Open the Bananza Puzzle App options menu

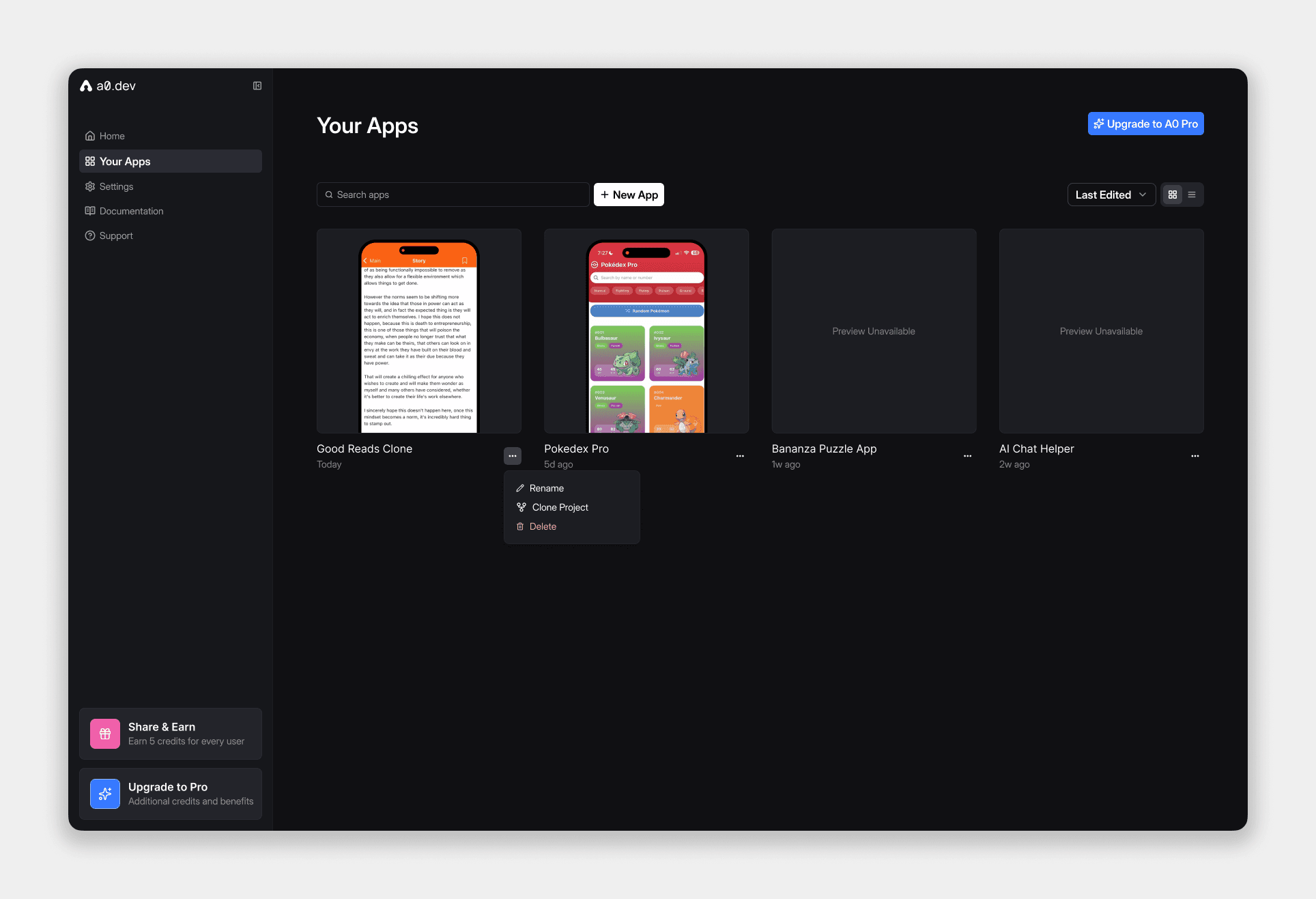[967, 456]
